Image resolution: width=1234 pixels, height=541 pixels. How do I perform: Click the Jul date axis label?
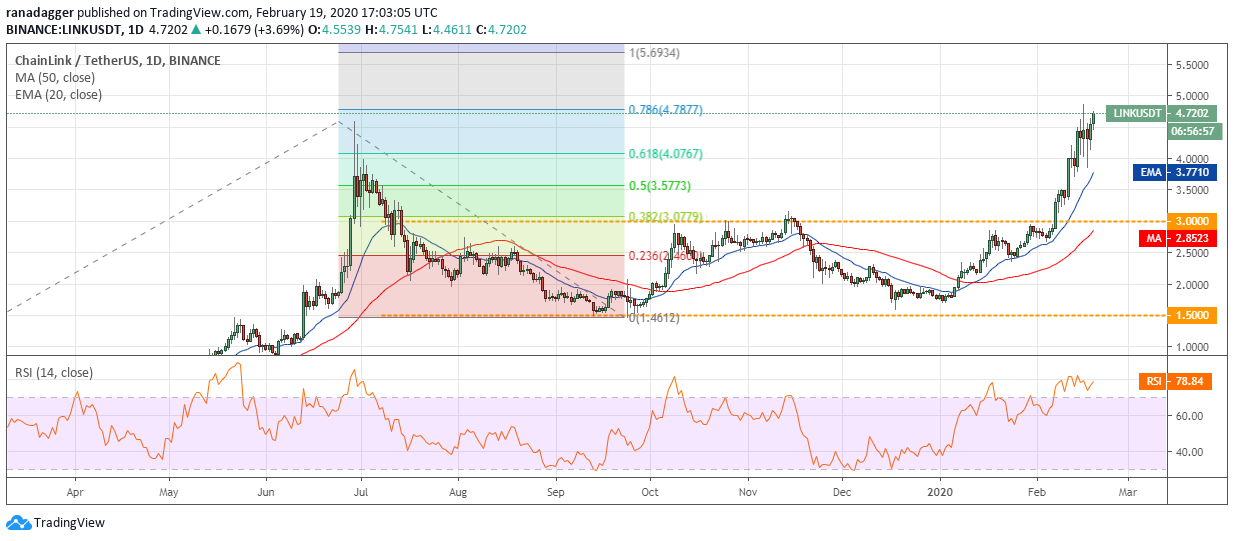(361, 492)
